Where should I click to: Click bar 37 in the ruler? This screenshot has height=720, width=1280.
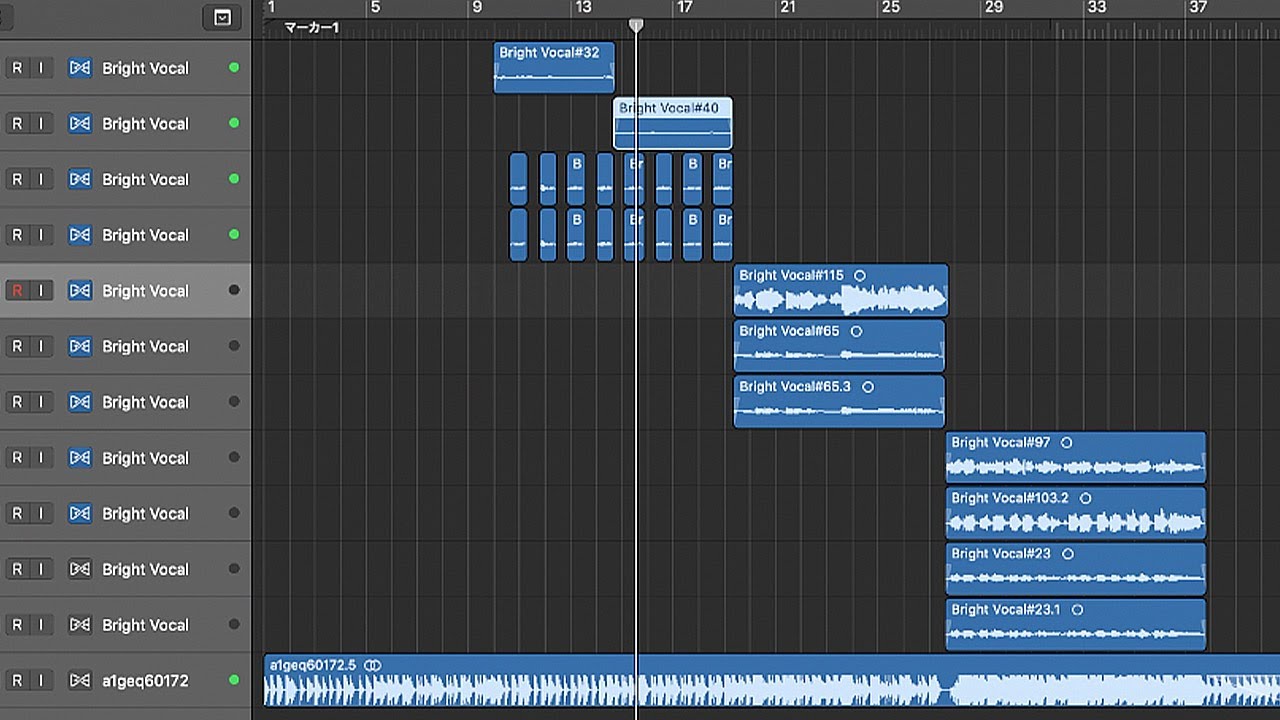[1198, 8]
